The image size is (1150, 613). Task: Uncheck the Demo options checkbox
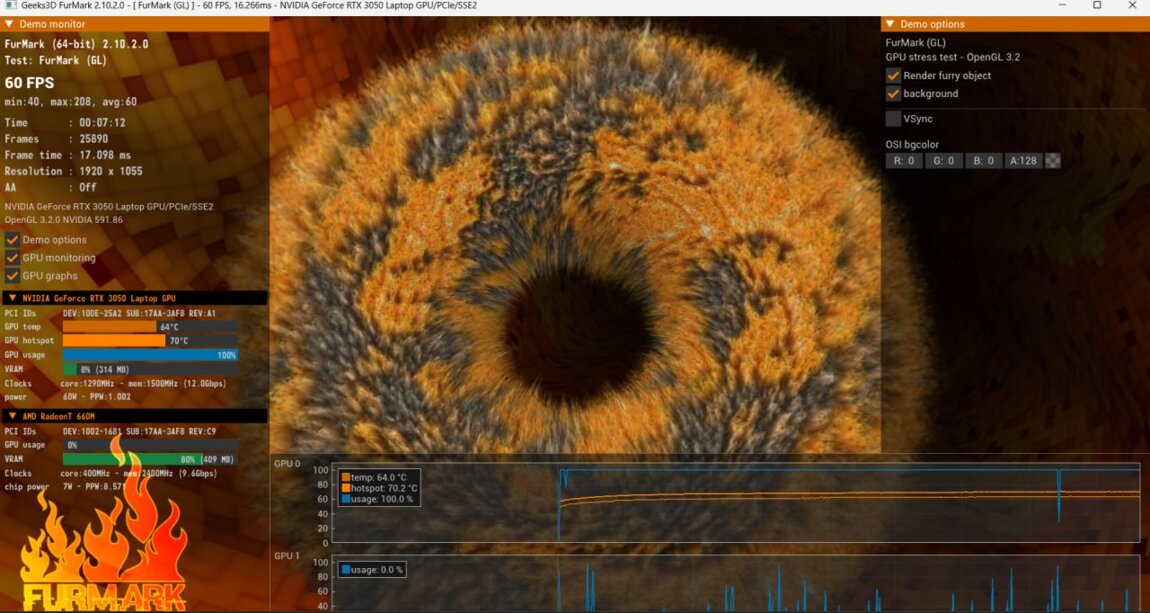(x=12, y=240)
